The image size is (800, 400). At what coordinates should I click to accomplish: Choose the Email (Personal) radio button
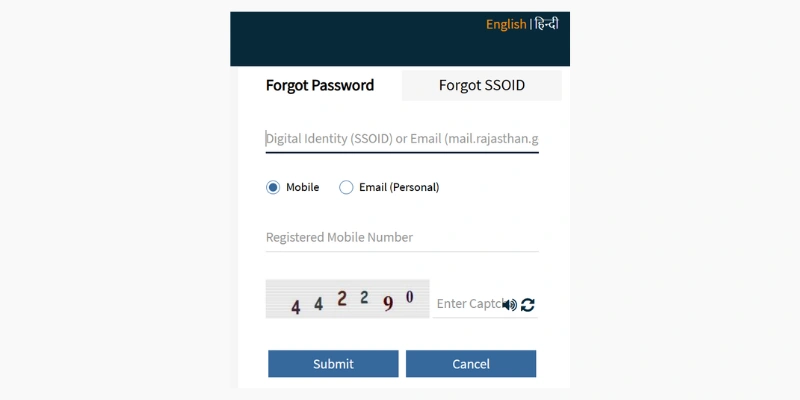pyautogui.click(x=347, y=187)
